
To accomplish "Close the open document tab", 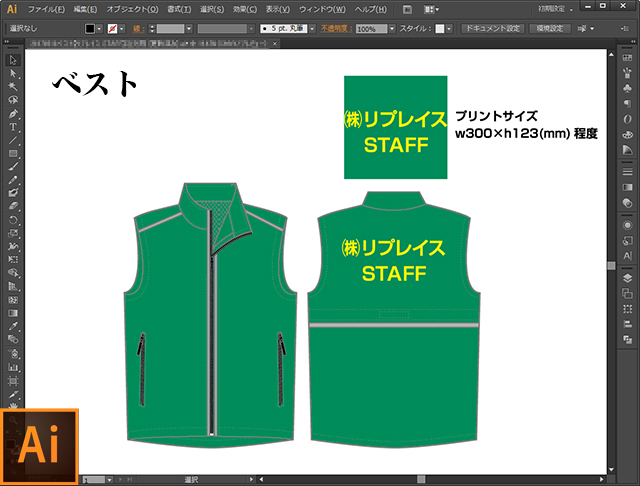I will pyautogui.click(x=275, y=43).
